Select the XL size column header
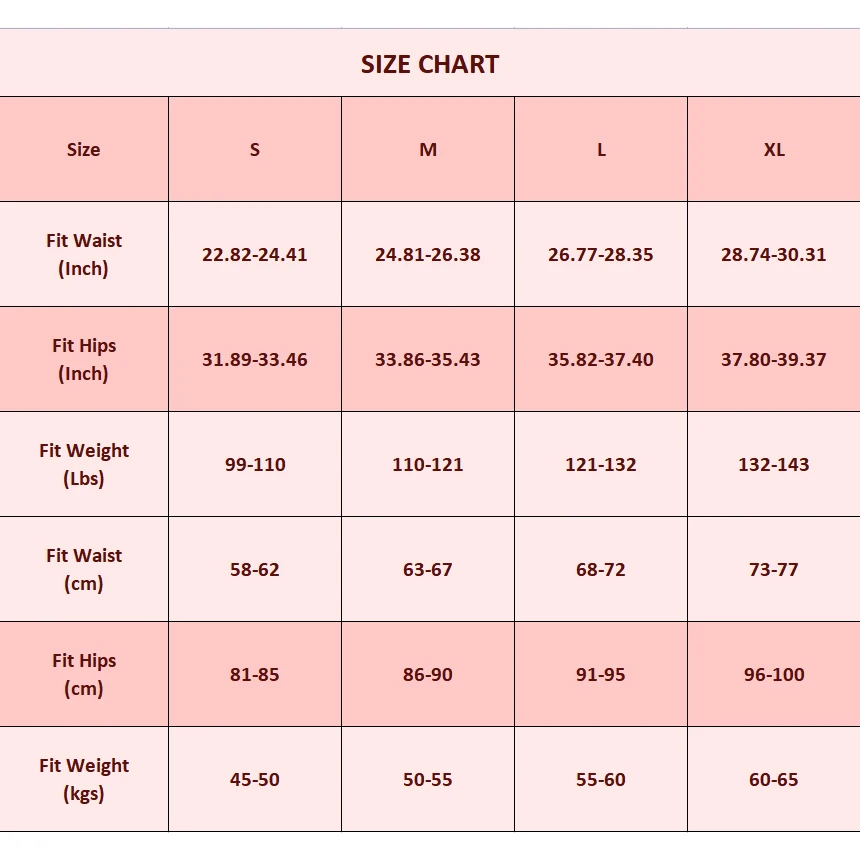This screenshot has height=860, width=860. (774, 149)
